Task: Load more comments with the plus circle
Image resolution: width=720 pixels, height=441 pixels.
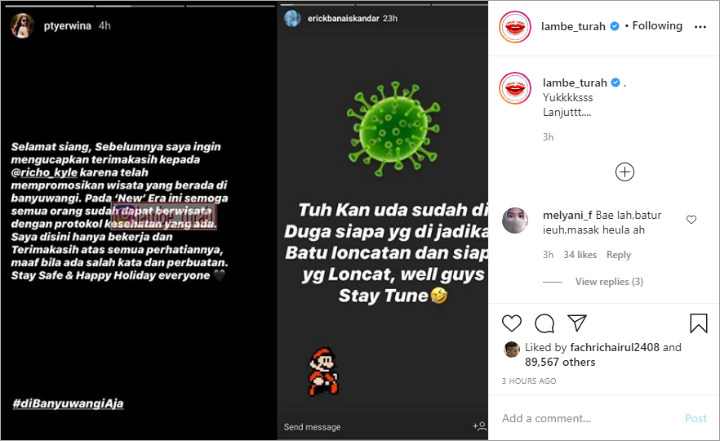Action: pyautogui.click(x=624, y=172)
